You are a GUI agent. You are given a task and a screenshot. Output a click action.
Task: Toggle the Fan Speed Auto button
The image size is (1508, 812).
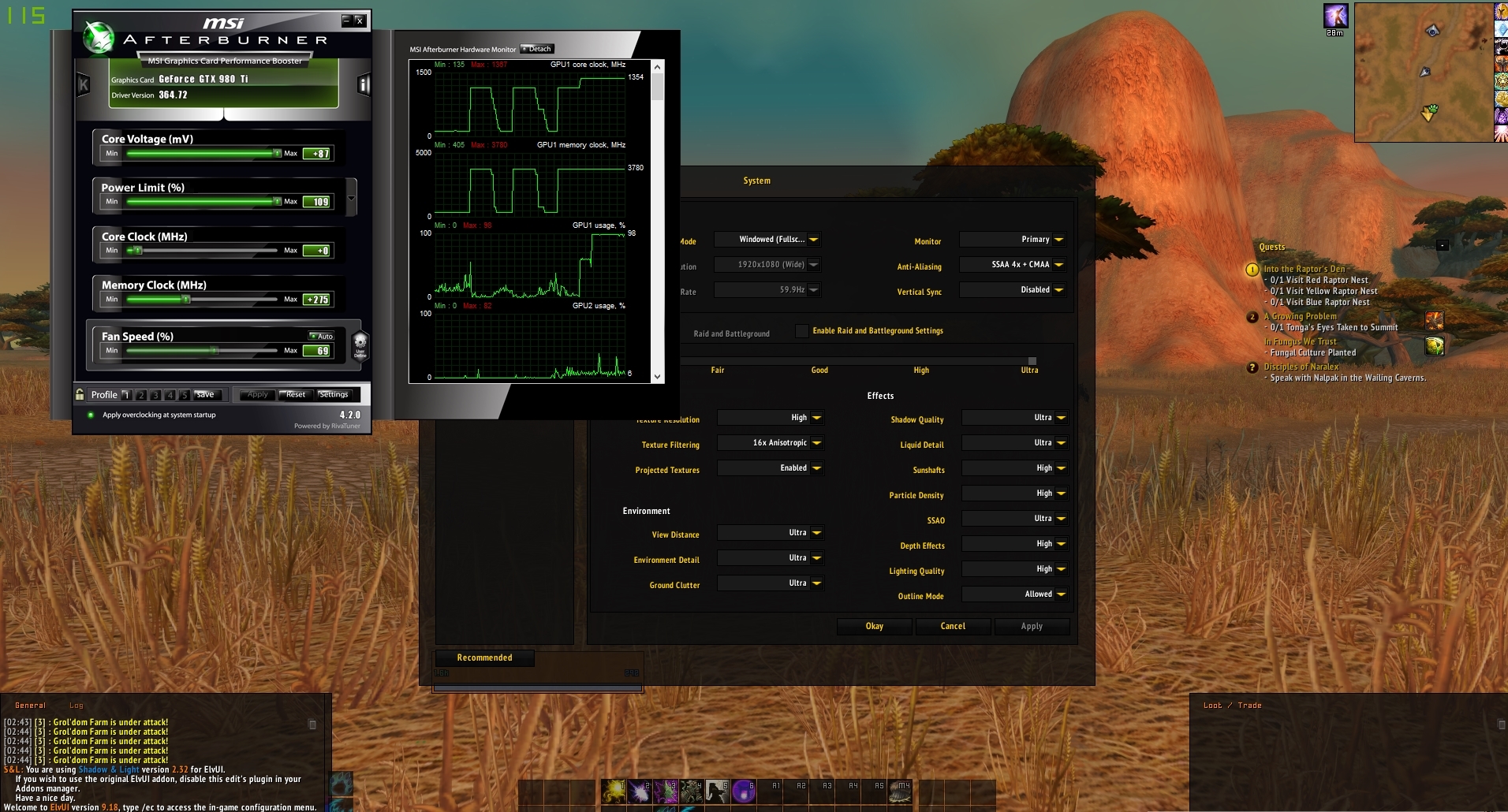[x=322, y=336]
